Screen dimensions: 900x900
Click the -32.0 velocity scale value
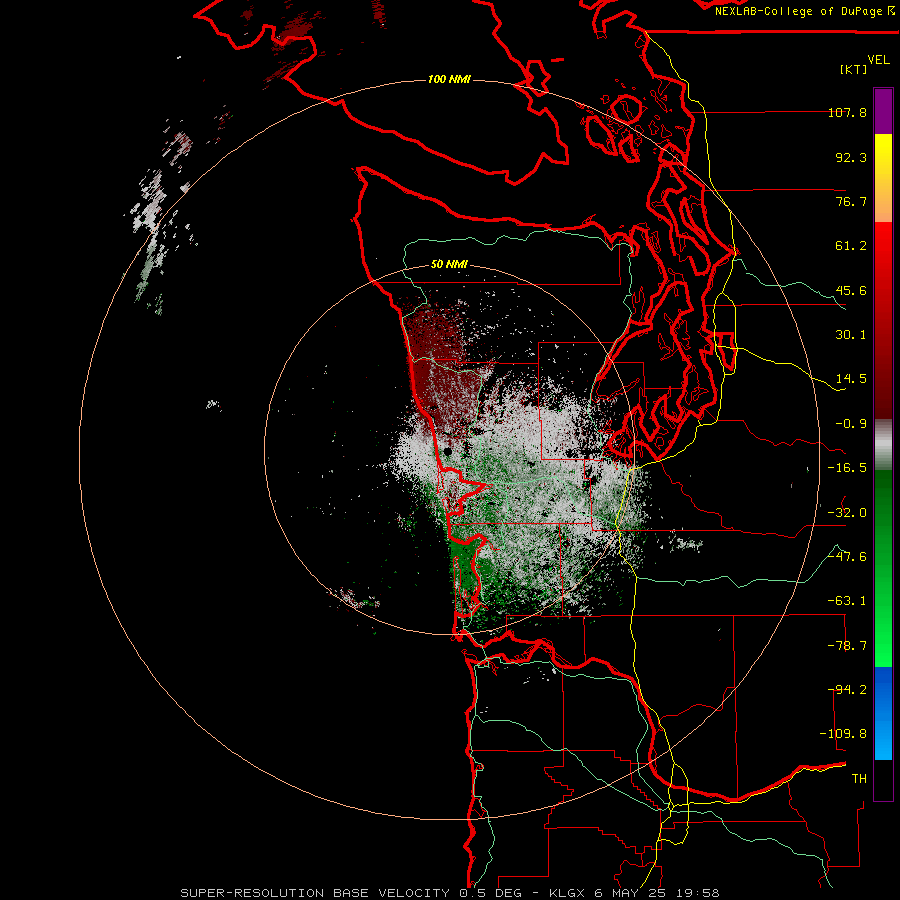click(847, 513)
